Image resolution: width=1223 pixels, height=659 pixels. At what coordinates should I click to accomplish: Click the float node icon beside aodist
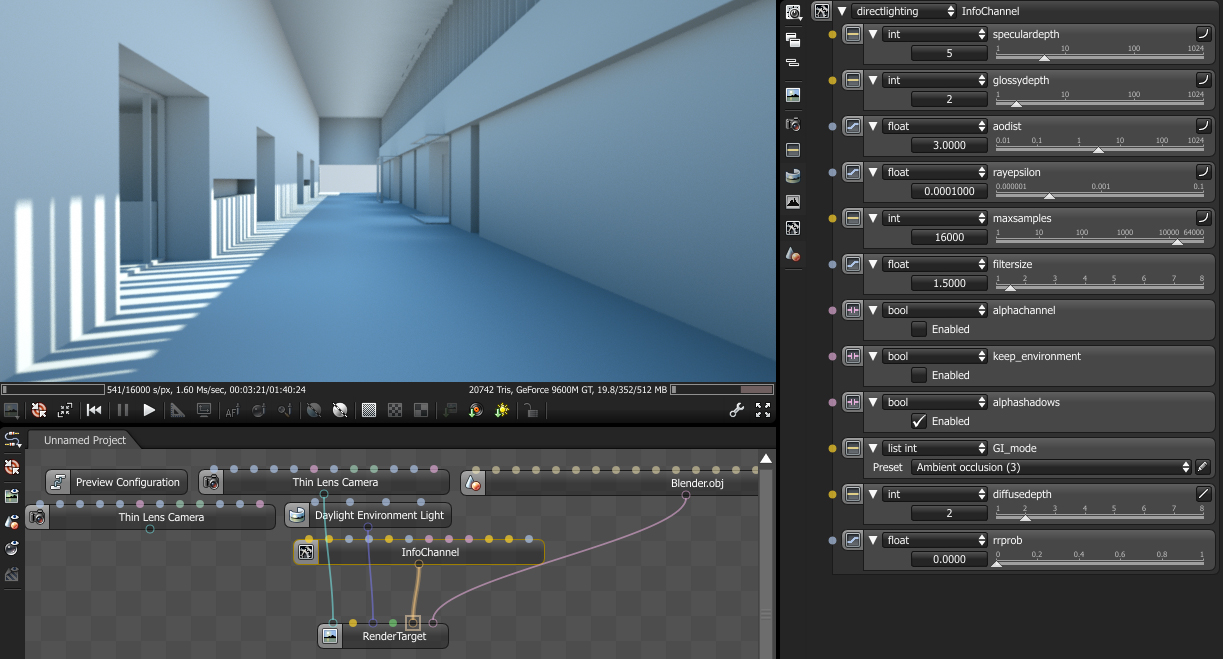(853, 126)
